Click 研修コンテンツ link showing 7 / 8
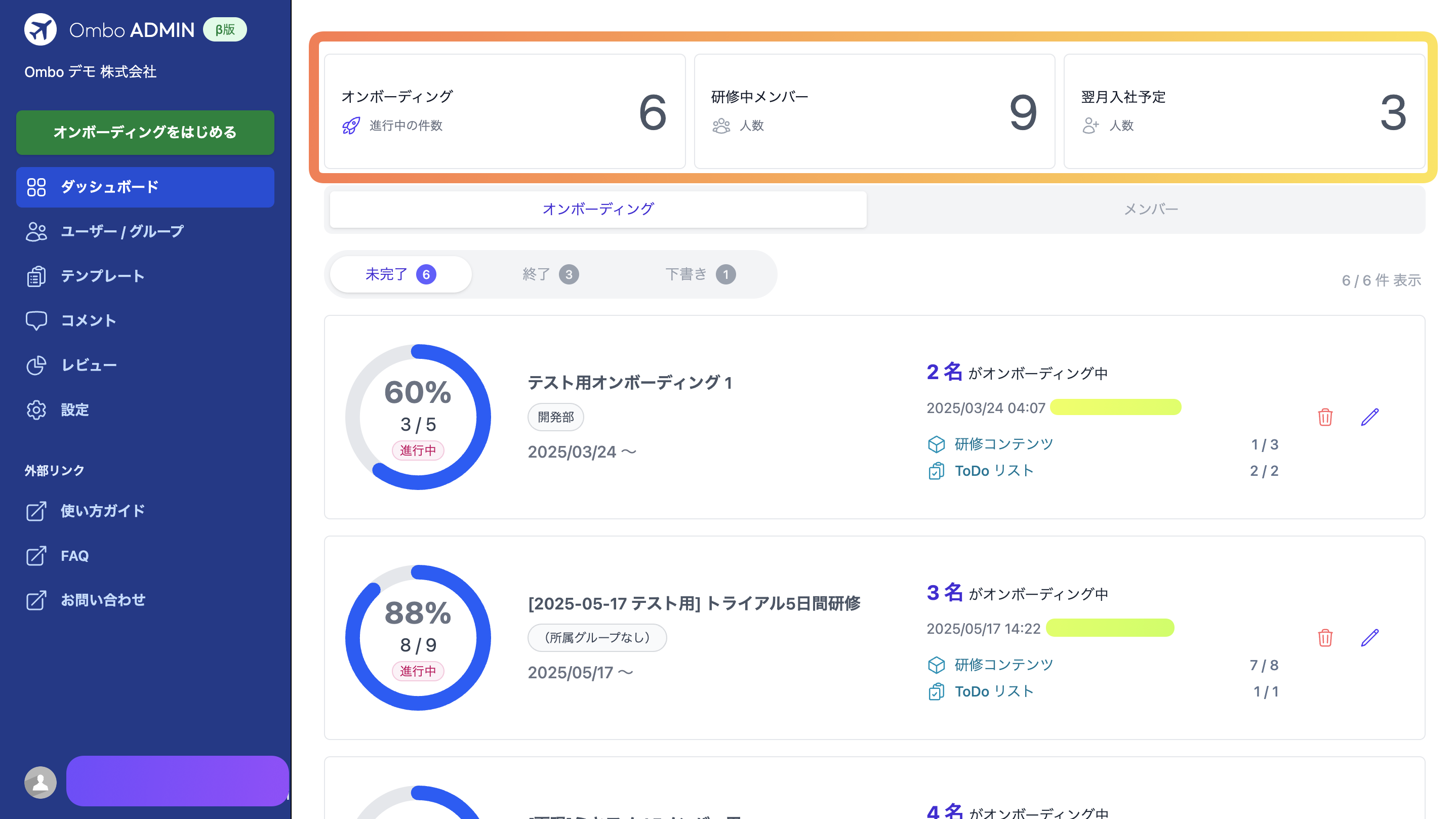The image size is (1456, 819). pyautogui.click(x=1004, y=665)
